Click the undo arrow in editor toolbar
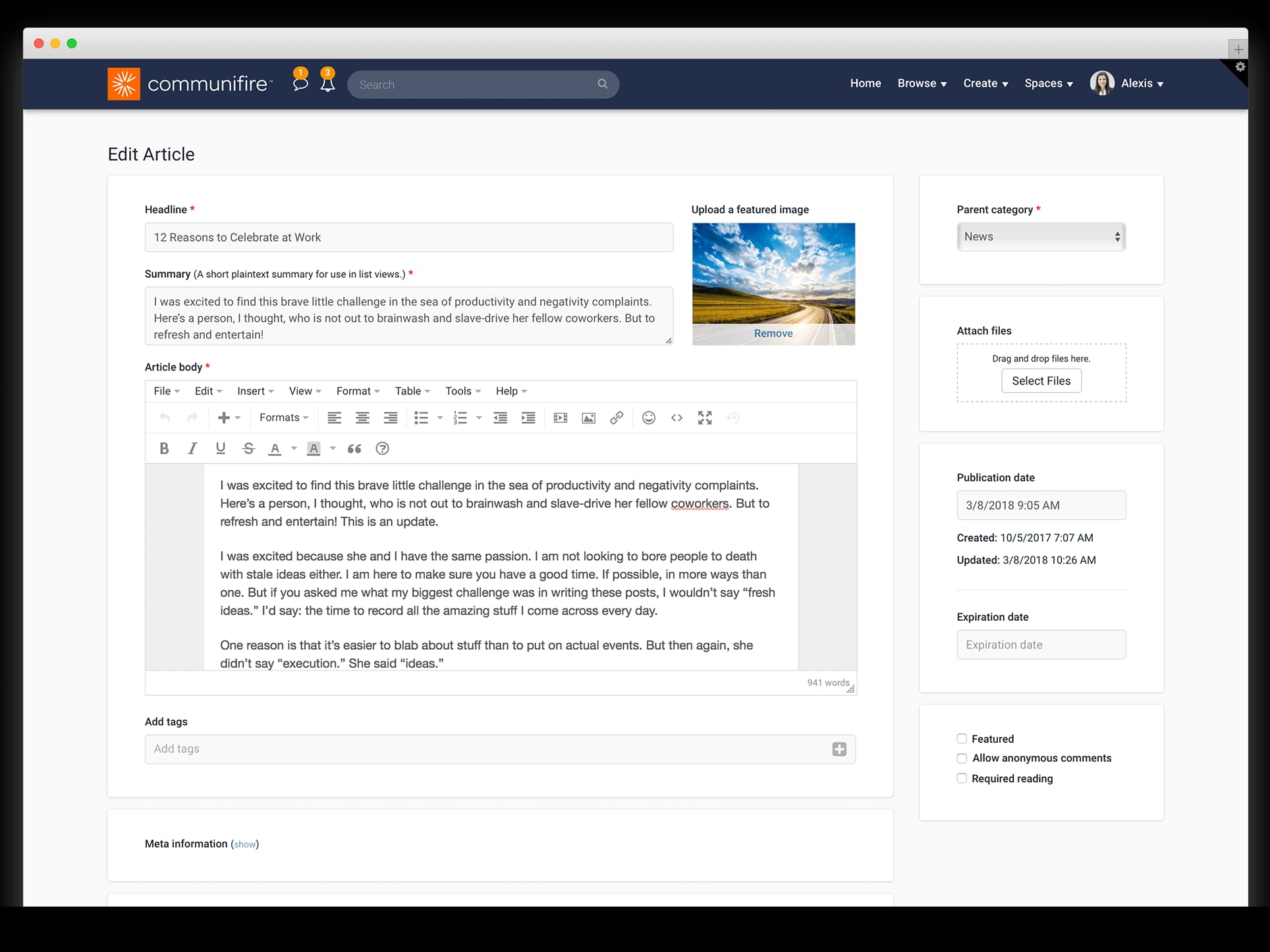The height and width of the screenshot is (952, 1270). coord(165,417)
